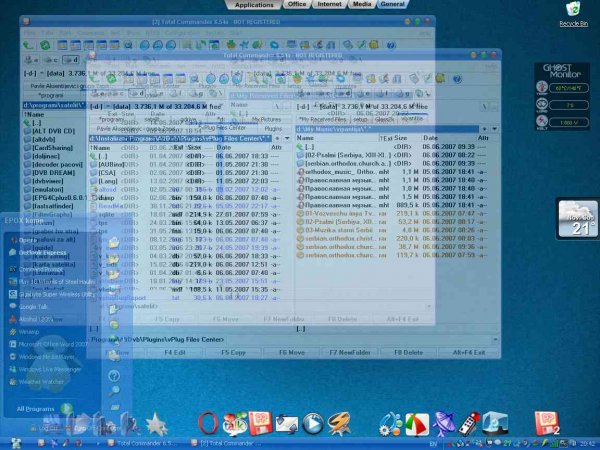Open the red PP floppy icon labeled 2

tap(547, 423)
